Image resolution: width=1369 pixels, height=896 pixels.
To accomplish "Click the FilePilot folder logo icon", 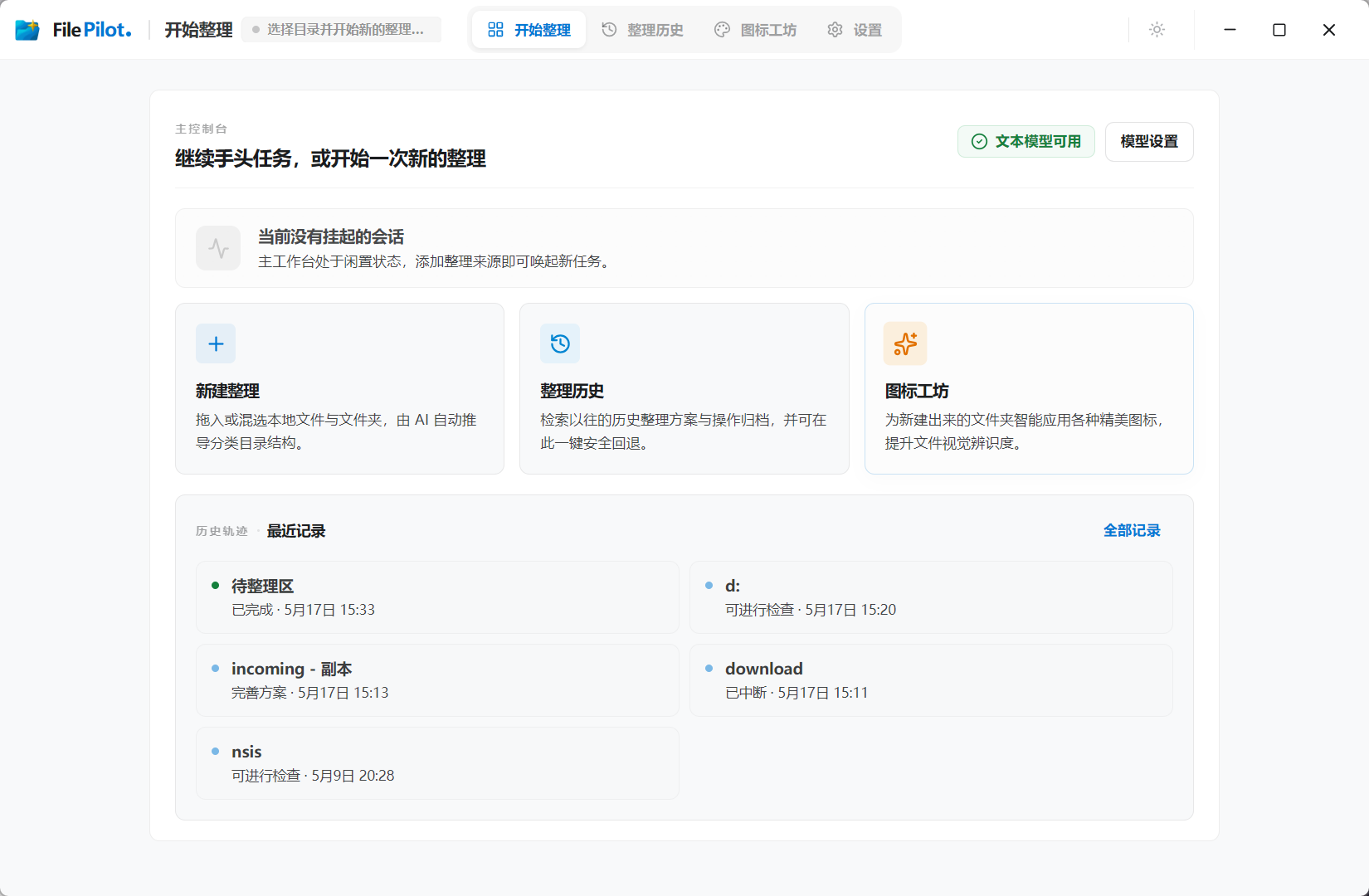I will coord(27,30).
